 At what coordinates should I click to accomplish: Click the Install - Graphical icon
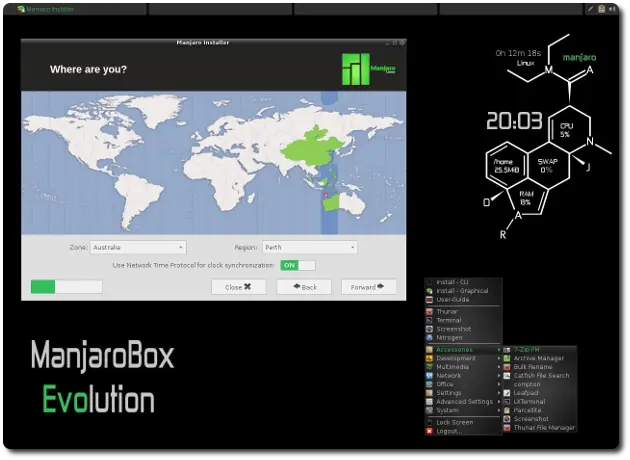(430, 291)
